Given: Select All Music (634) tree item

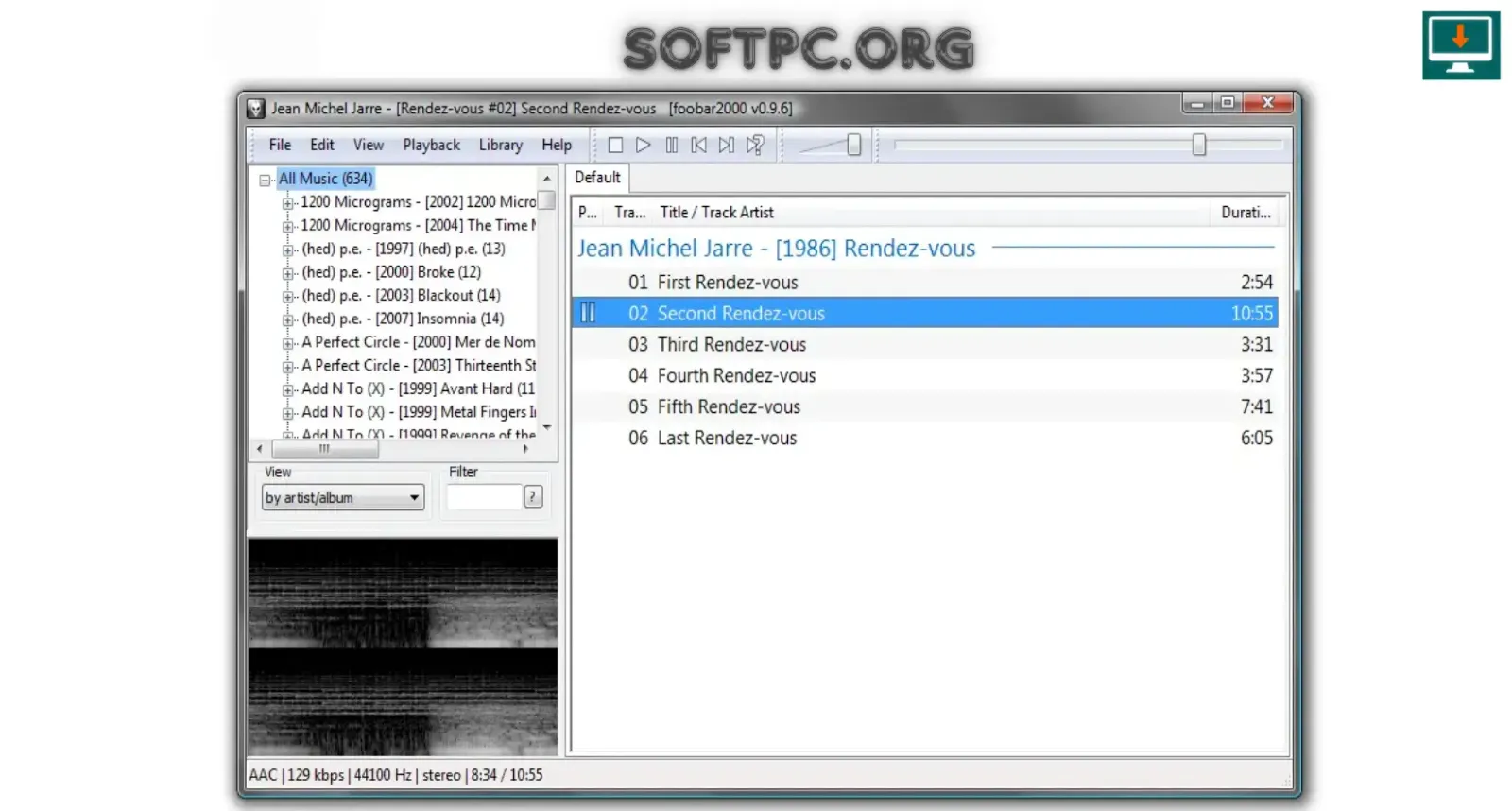Looking at the screenshot, I should [325, 179].
